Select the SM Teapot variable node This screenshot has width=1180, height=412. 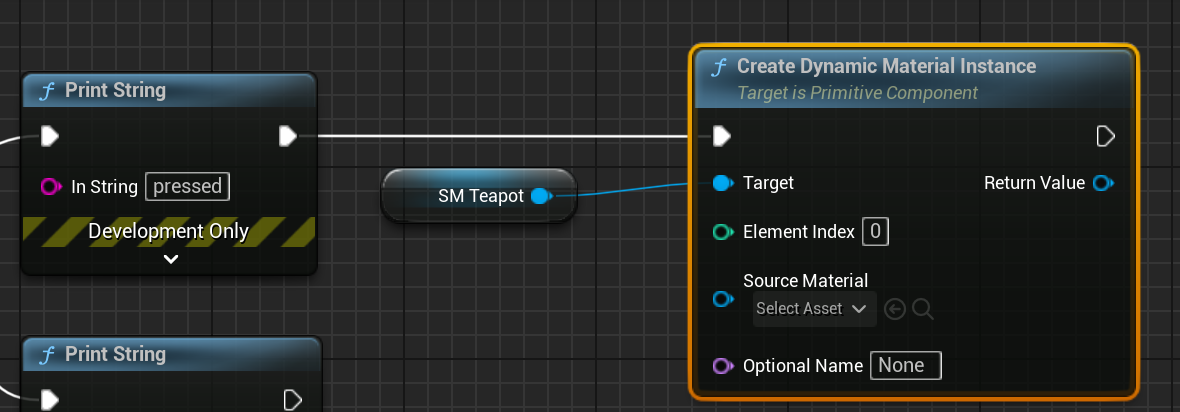pos(479,196)
